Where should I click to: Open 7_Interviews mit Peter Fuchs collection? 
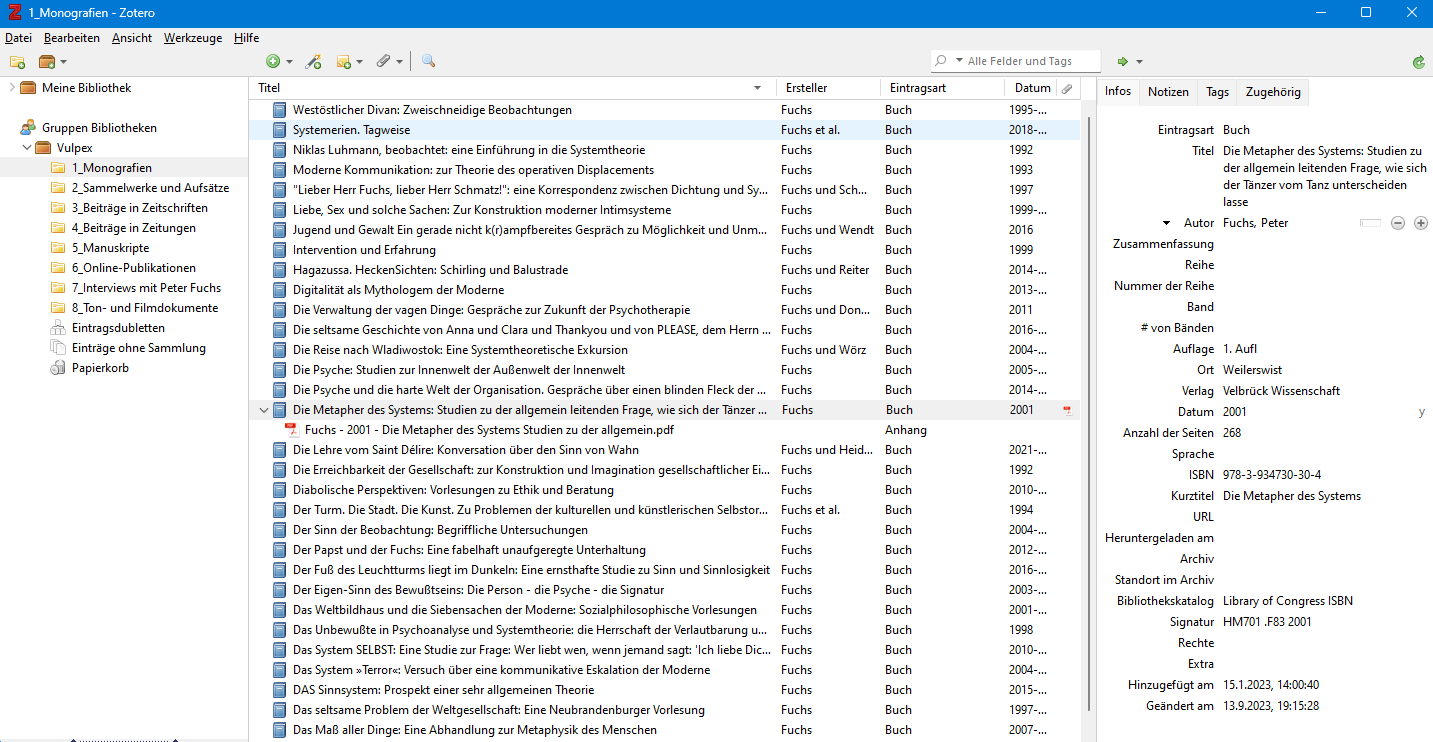click(x=146, y=288)
